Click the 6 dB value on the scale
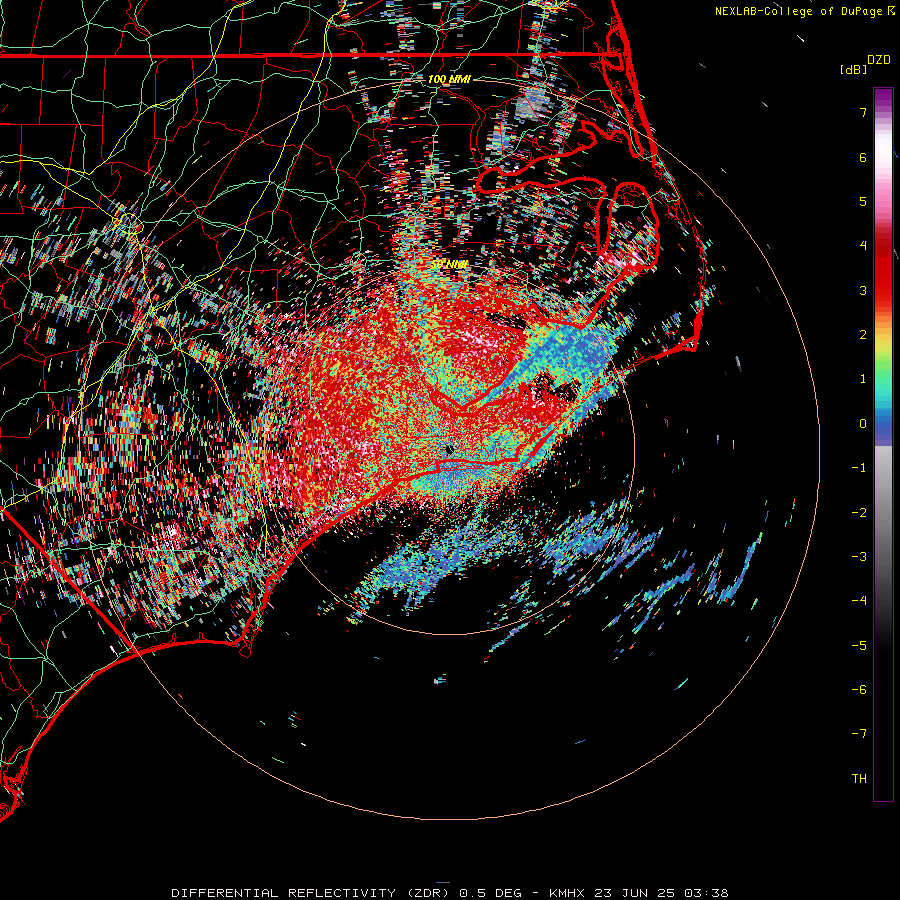This screenshot has height=900, width=900. [863, 157]
